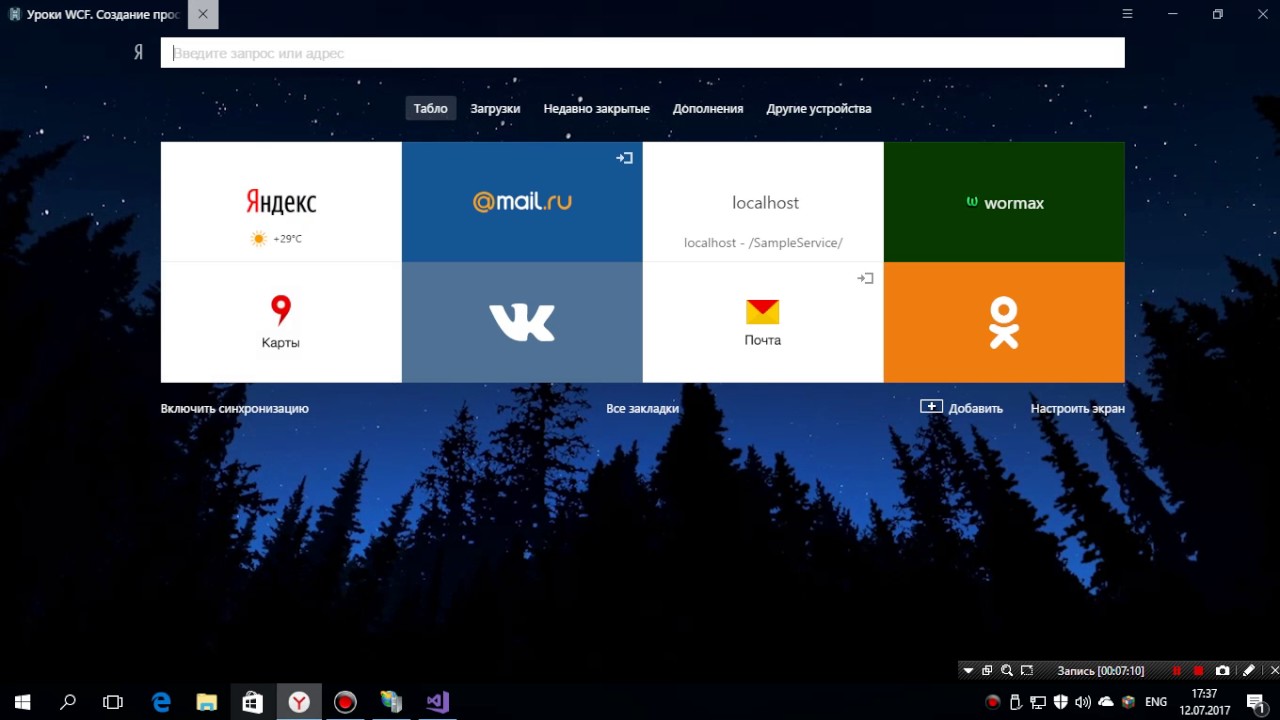Stop the screen recording

pos(1198,671)
